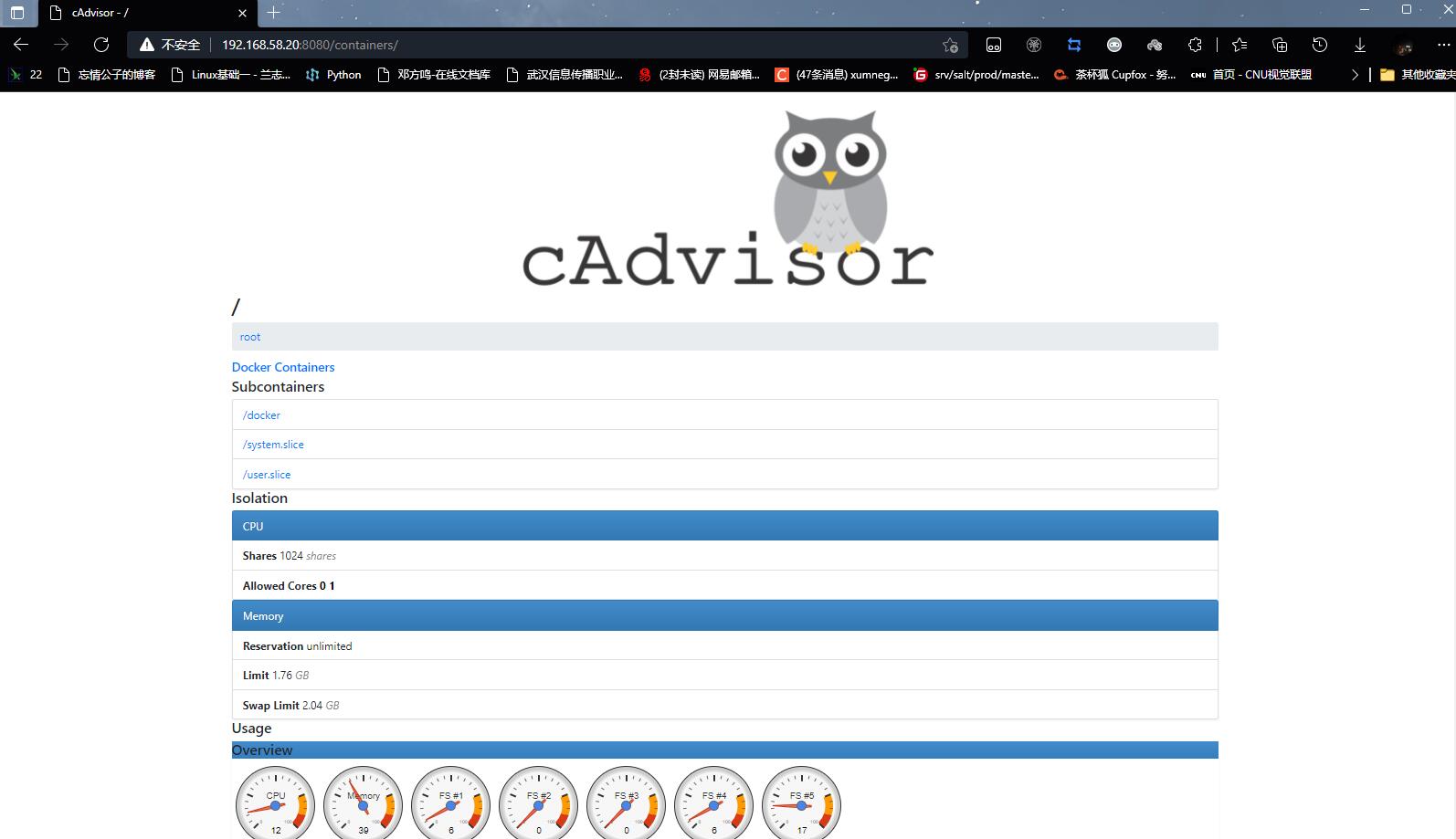Screen dimensions: 1456x839
Task: Open Docker Containers link
Action: coord(283,367)
